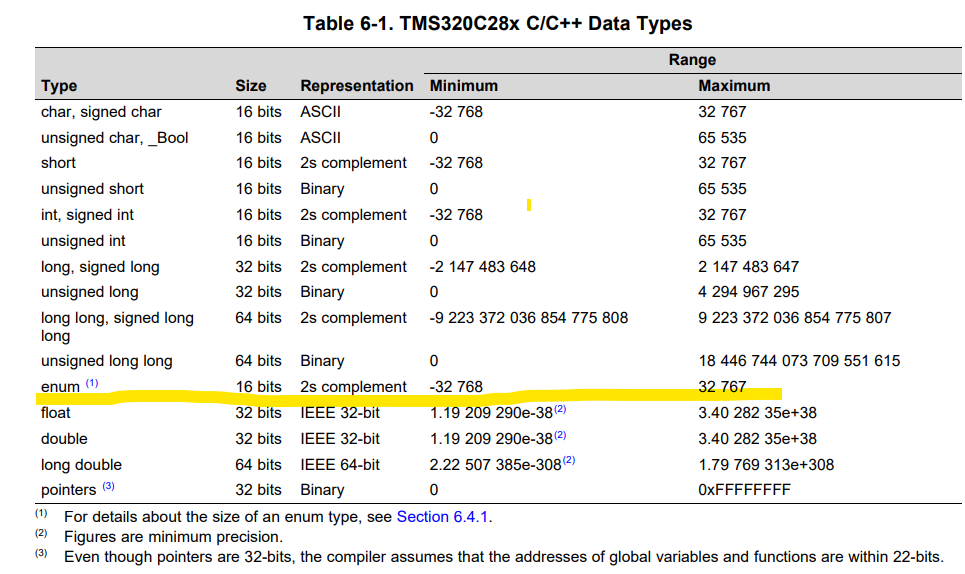Click the long double IEEE 64-bit cell
965x574 pixels.
click(x=340, y=464)
